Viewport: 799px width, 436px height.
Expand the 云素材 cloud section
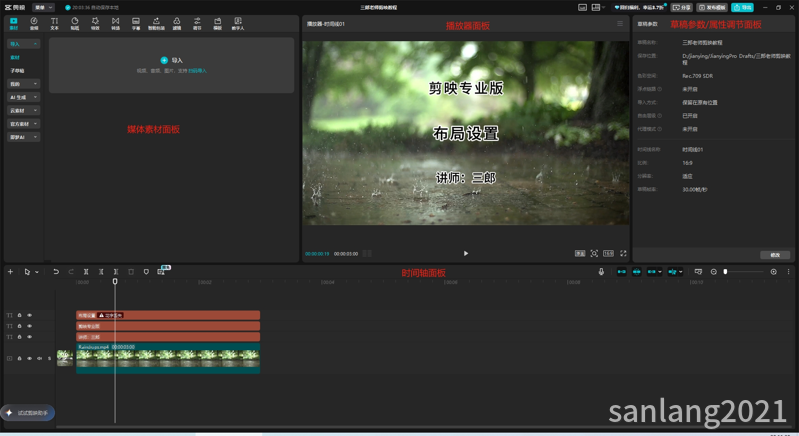point(23,110)
